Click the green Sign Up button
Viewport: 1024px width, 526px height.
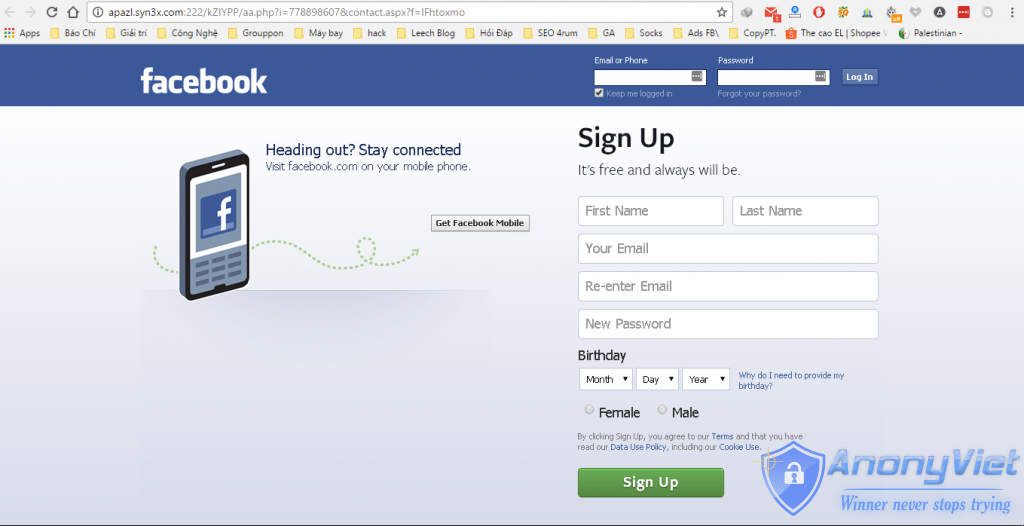[650, 482]
